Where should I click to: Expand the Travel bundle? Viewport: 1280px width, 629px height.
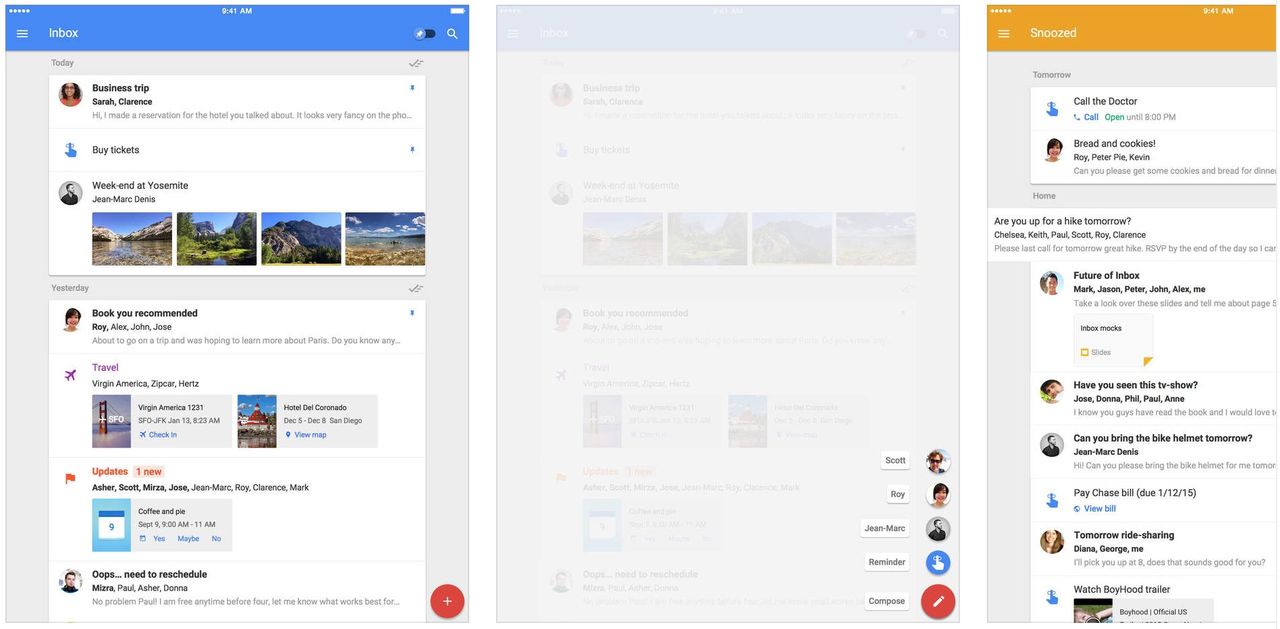[105, 367]
